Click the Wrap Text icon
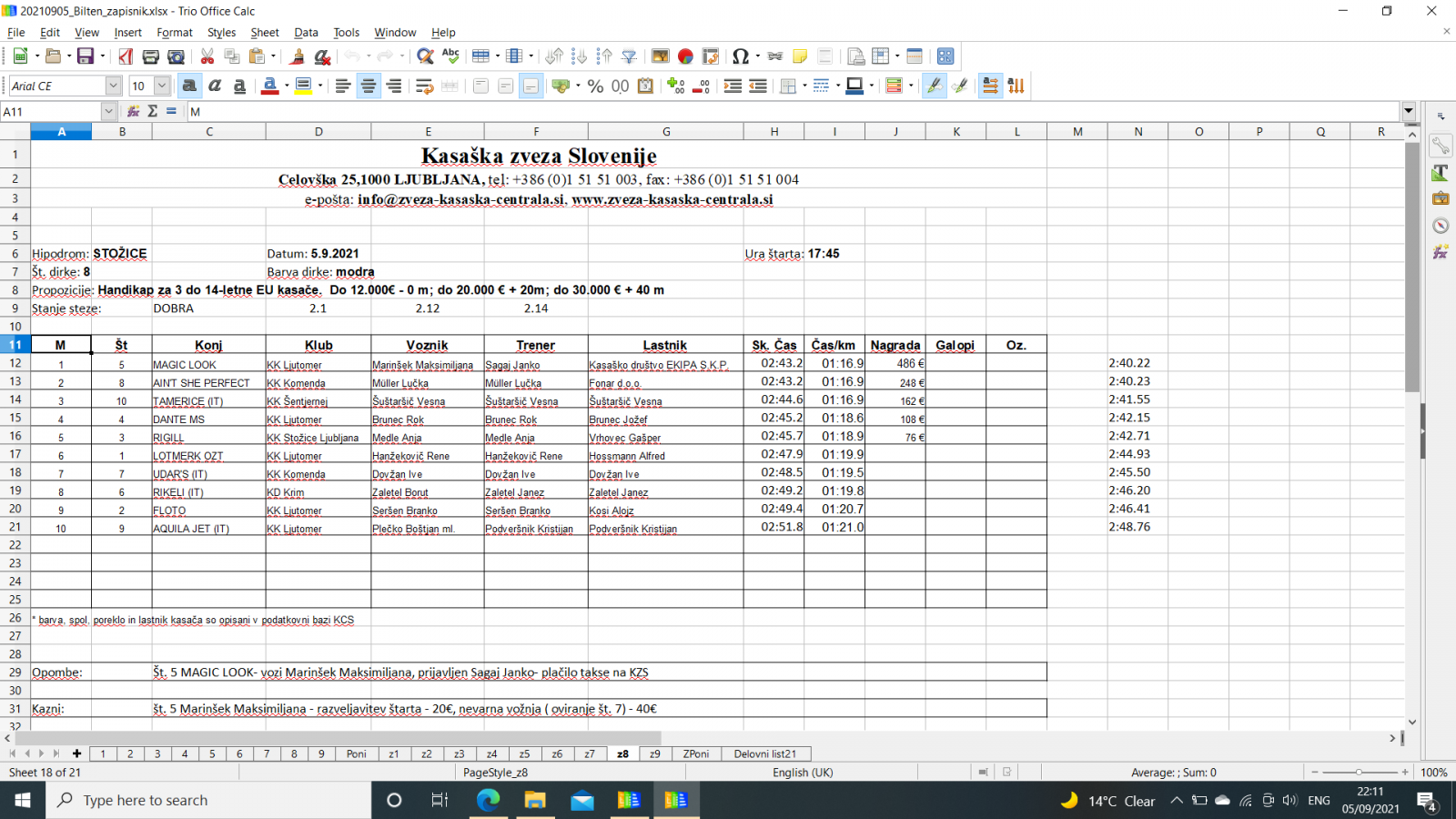The image size is (1456, 819). (x=424, y=86)
